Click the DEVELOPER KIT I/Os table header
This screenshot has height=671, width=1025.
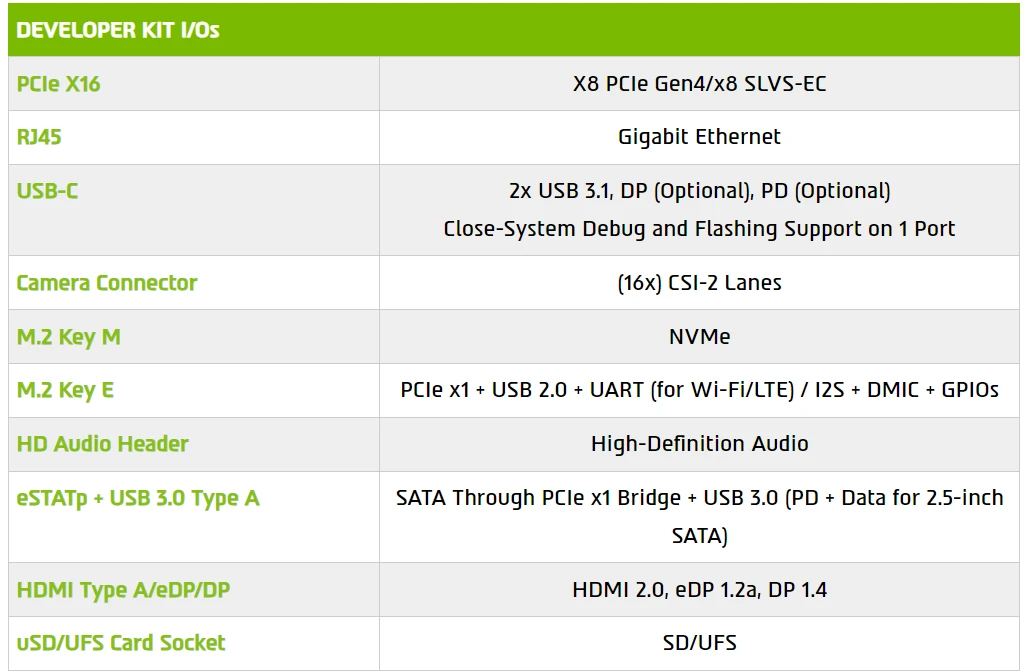pyautogui.click(x=118, y=30)
